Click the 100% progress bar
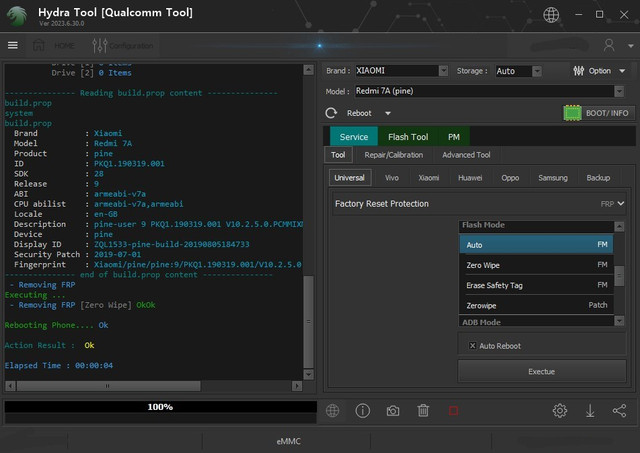The height and width of the screenshot is (453, 640). [x=160, y=407]
